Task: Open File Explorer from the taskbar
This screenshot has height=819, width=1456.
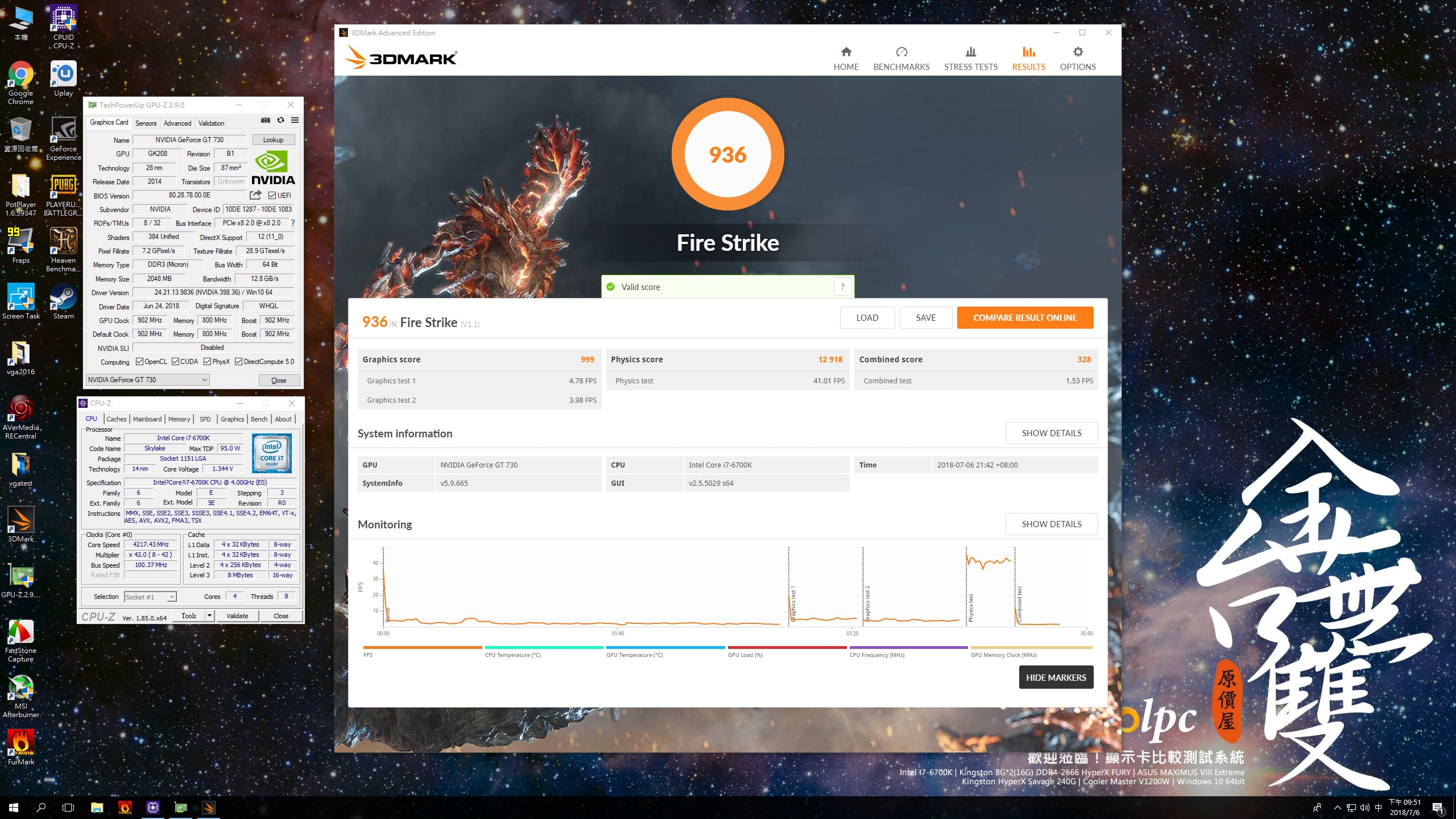Action: pyautogui.click(x=97, y=807)
